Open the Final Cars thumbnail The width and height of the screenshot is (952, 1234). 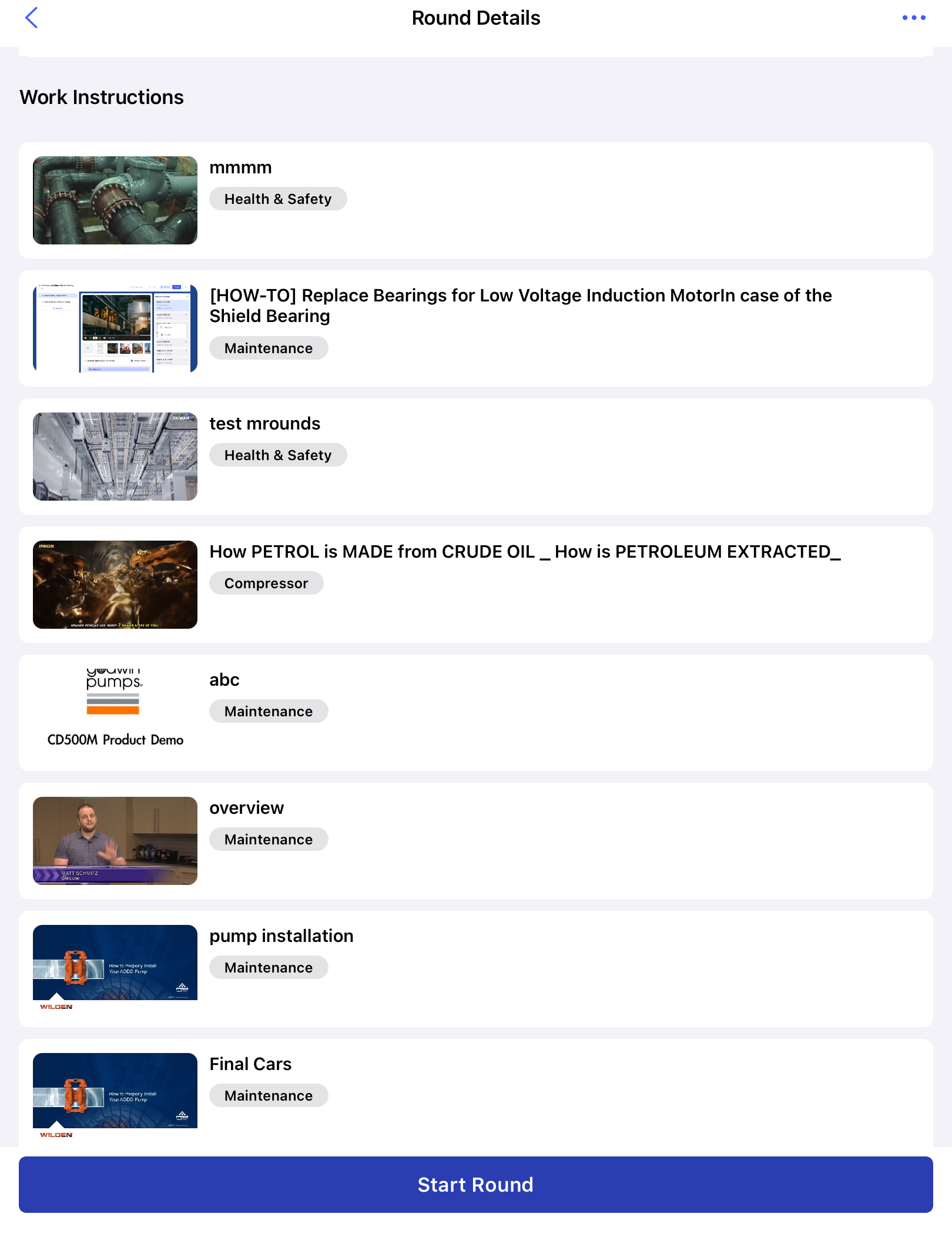tap(115, 1097)
